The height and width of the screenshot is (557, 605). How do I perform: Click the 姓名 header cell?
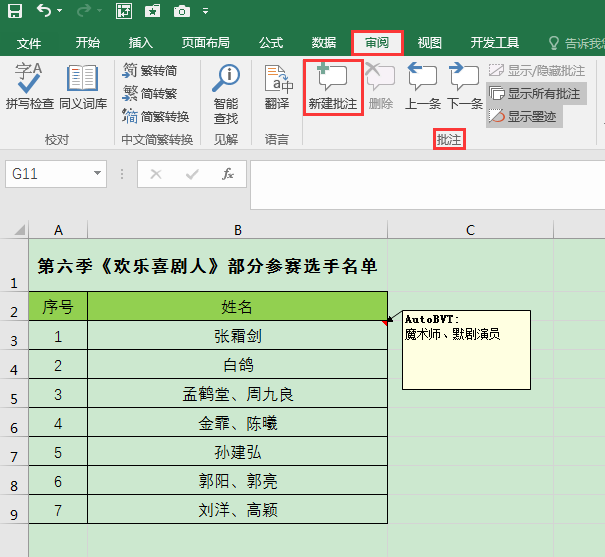point(237,306)
